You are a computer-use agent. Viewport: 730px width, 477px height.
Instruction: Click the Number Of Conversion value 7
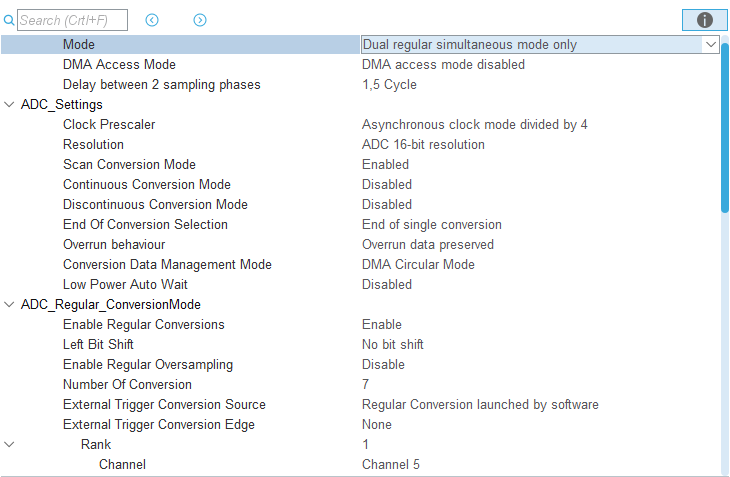tap(365, 384)
